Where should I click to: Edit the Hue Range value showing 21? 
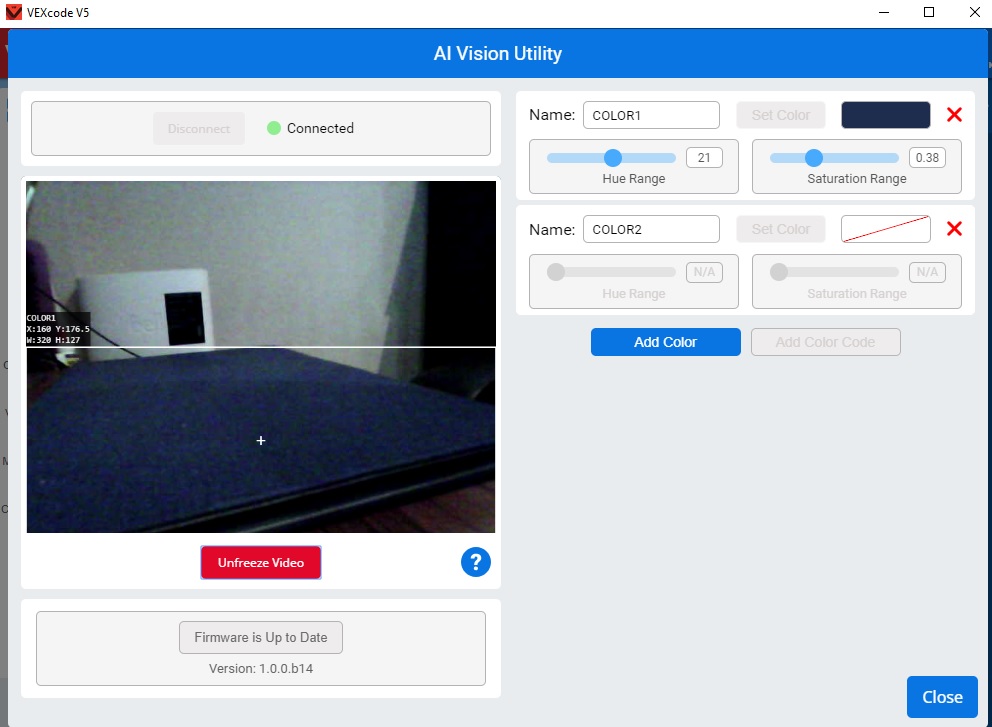(x=705, y=157)
